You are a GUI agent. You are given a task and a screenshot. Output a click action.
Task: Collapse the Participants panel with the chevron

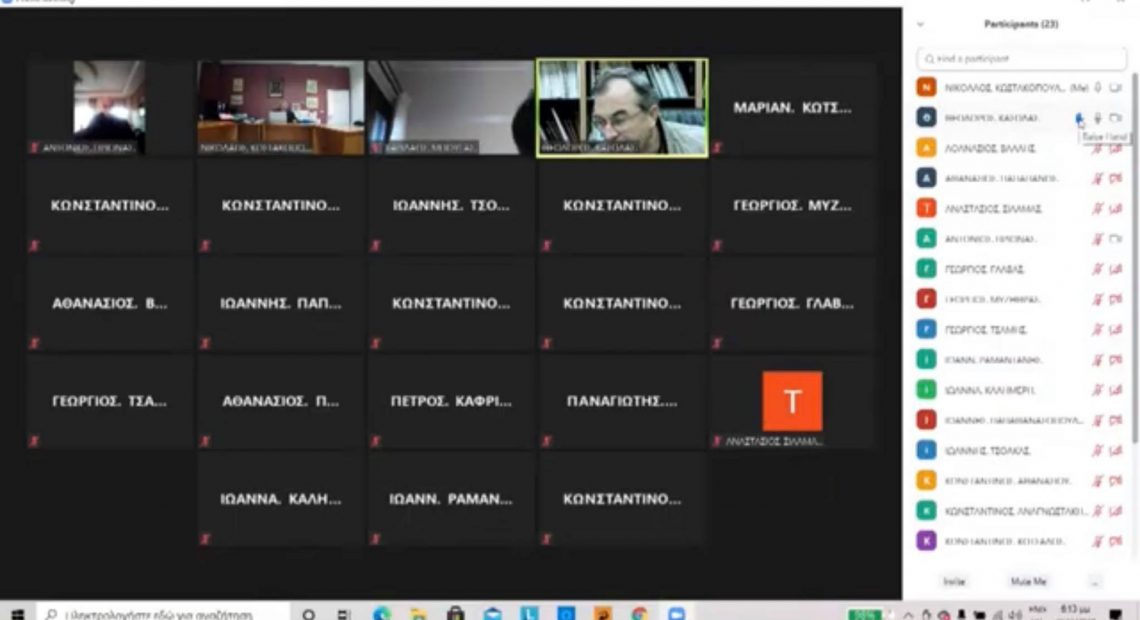coord(920,24)
